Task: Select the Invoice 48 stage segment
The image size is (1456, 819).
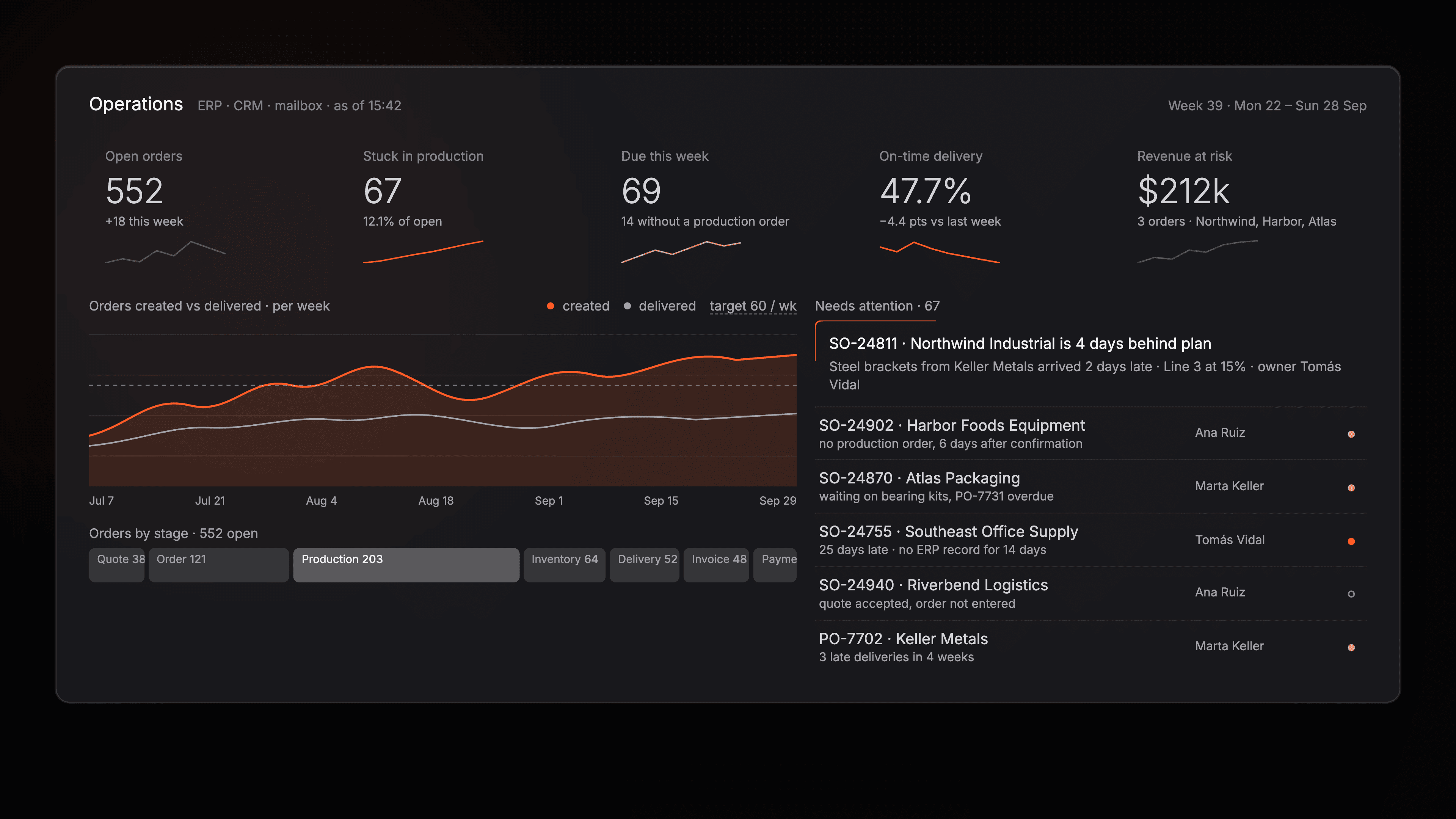Action: 716,565
